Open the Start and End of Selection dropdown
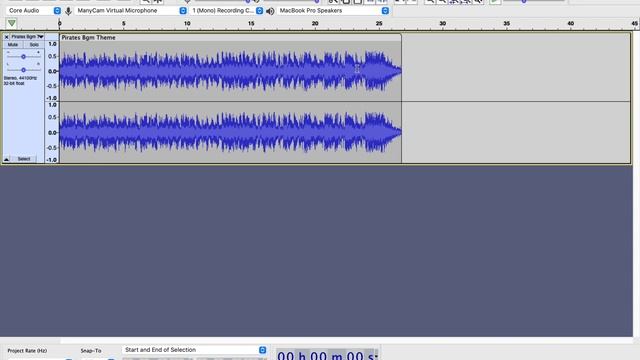The image size is (640, 360). pyautogui.click(x=194, y=350)
